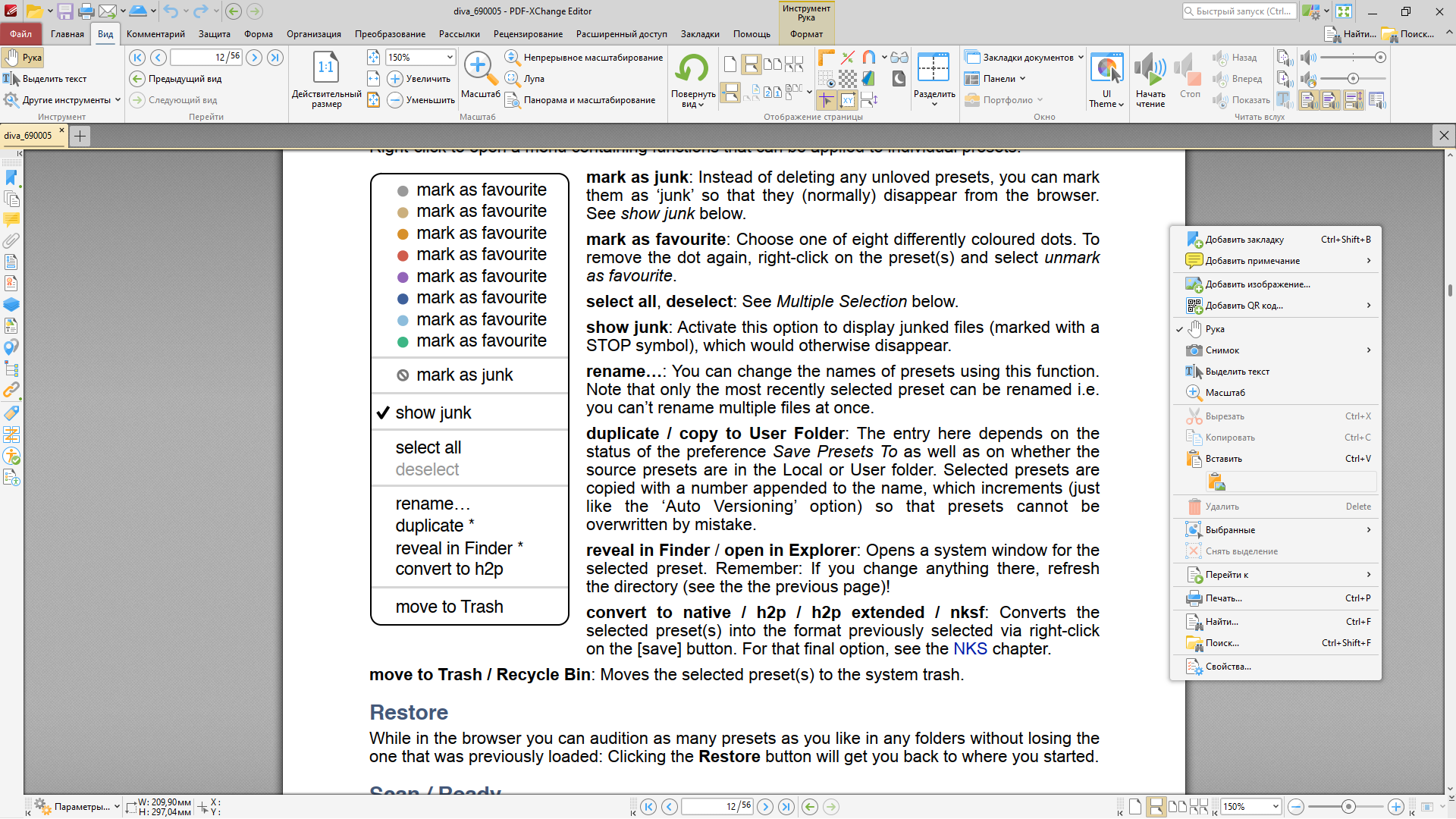
Task: Click Разделить split view icon
Action: pos(934,79)
